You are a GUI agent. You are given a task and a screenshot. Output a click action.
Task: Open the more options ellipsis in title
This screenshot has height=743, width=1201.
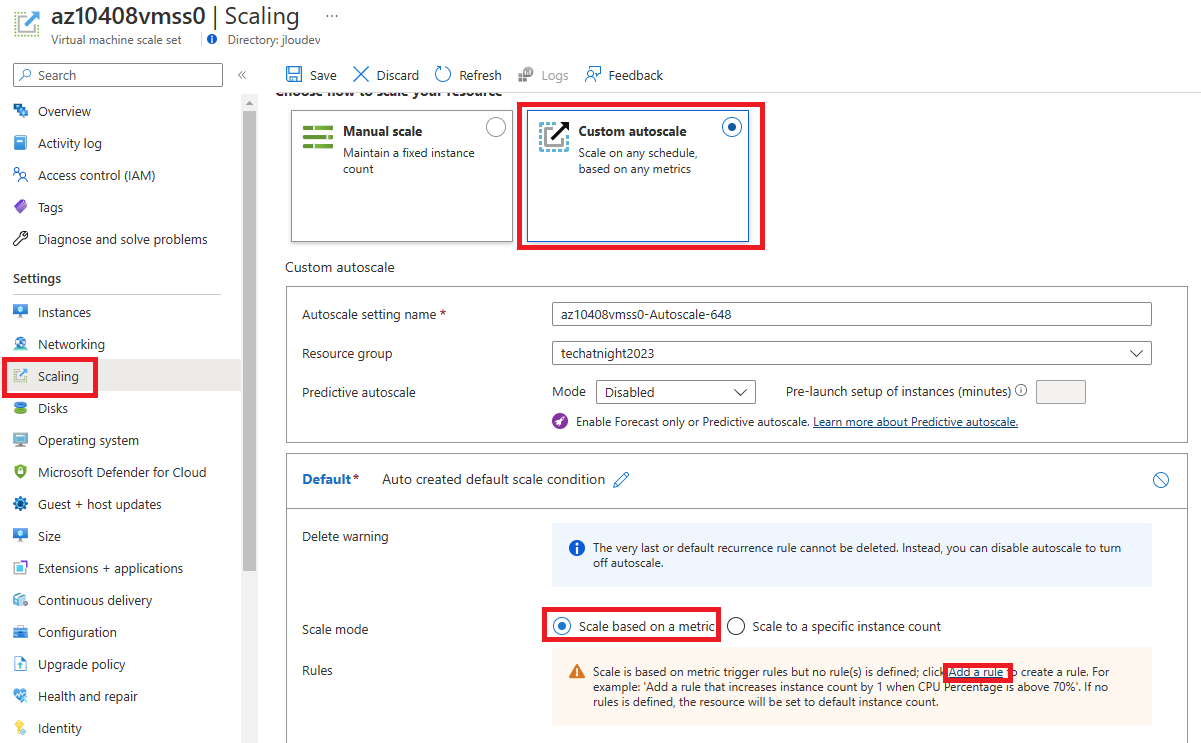point(332,16)
